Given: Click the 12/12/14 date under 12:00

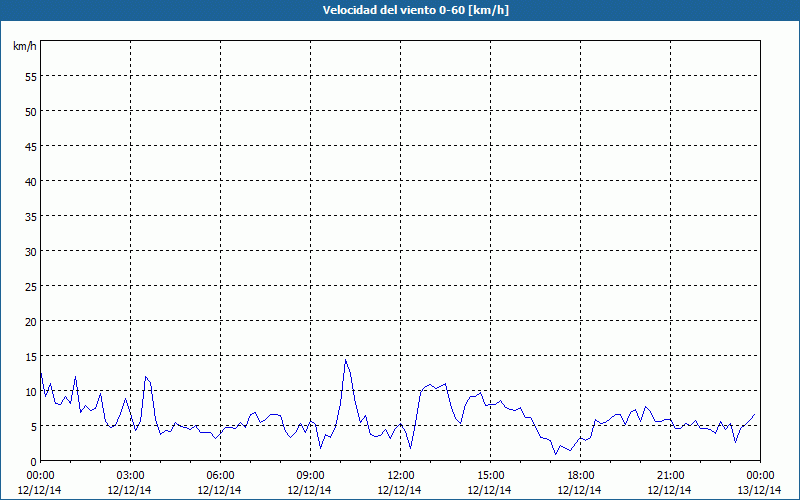Looking at the screenshot, I should pos(399,490).
